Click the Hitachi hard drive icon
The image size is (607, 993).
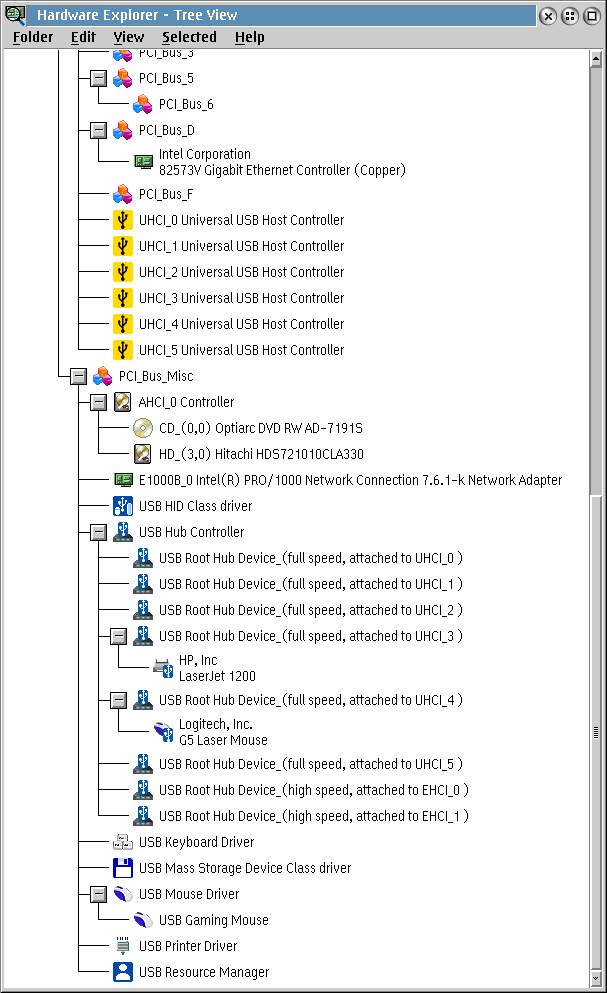(143, 454)
